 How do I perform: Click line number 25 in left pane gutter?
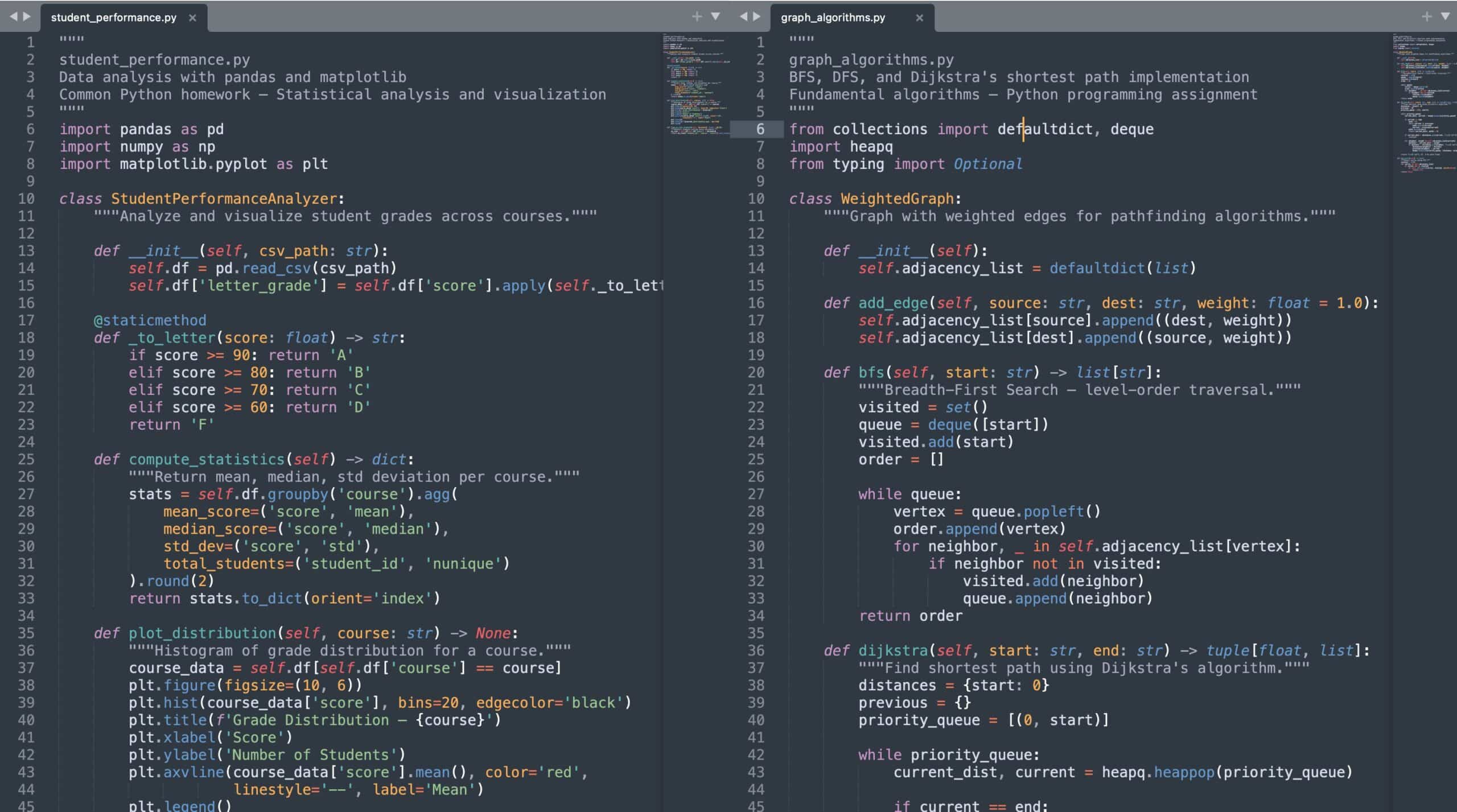26,459
